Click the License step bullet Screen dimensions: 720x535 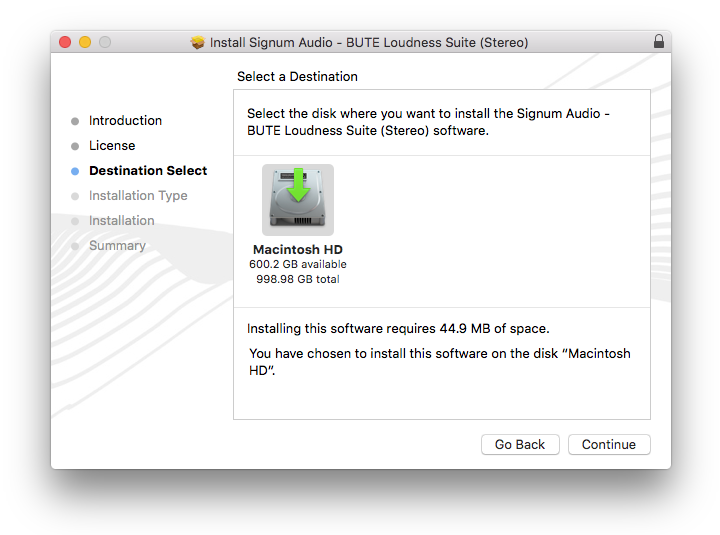click(75, 146)
